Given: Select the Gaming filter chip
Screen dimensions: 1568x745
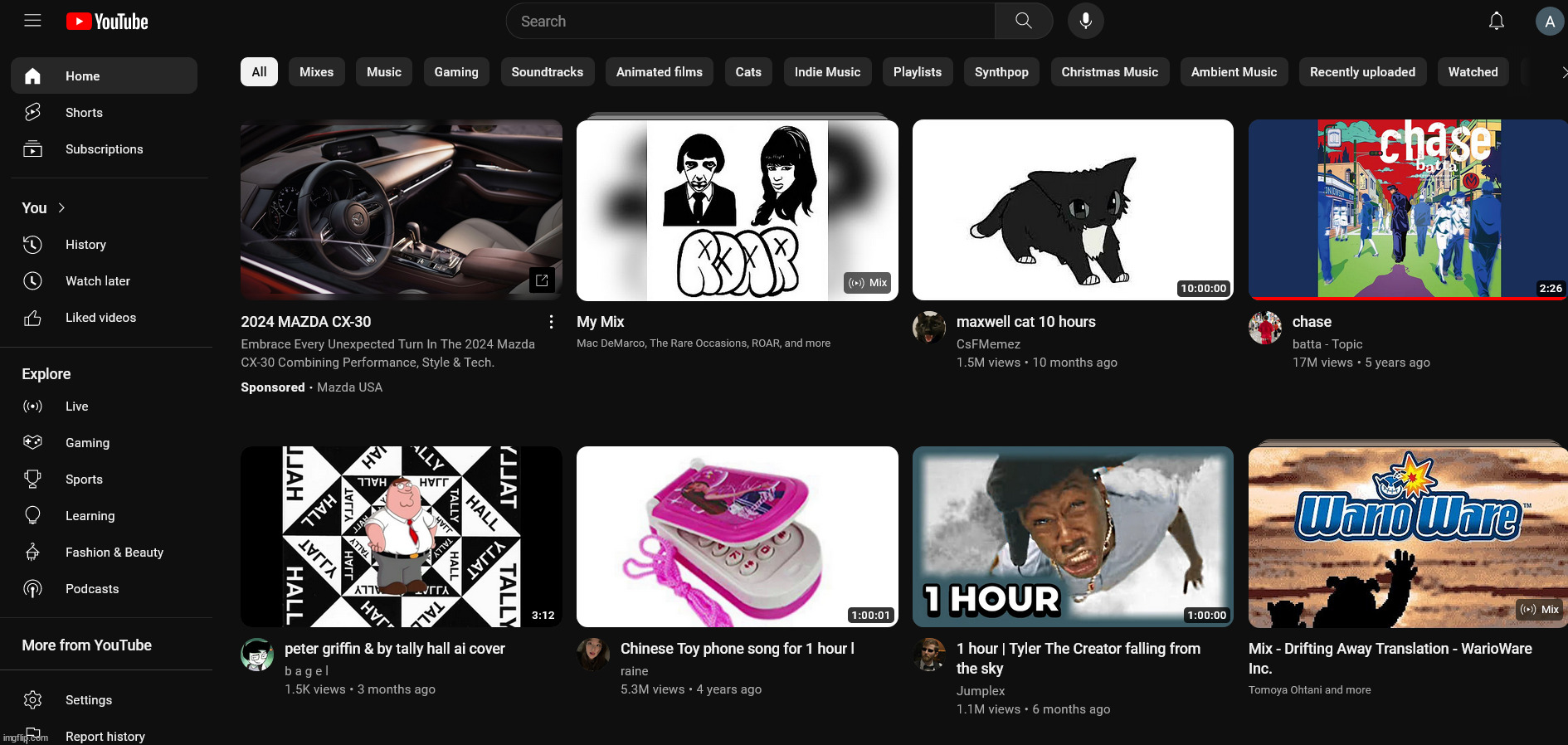Looking at the screenshot, I should (x=456, y=72).
